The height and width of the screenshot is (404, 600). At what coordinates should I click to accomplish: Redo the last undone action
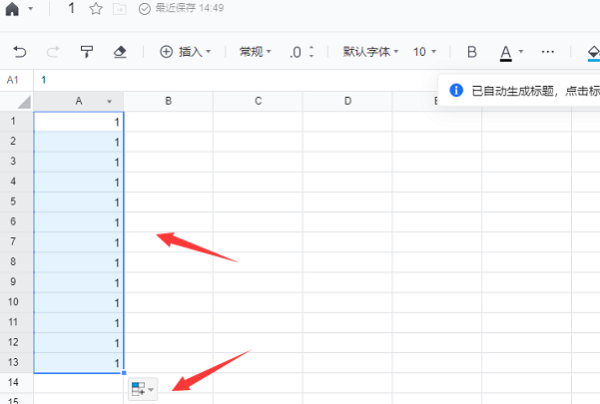pos(53,52)
